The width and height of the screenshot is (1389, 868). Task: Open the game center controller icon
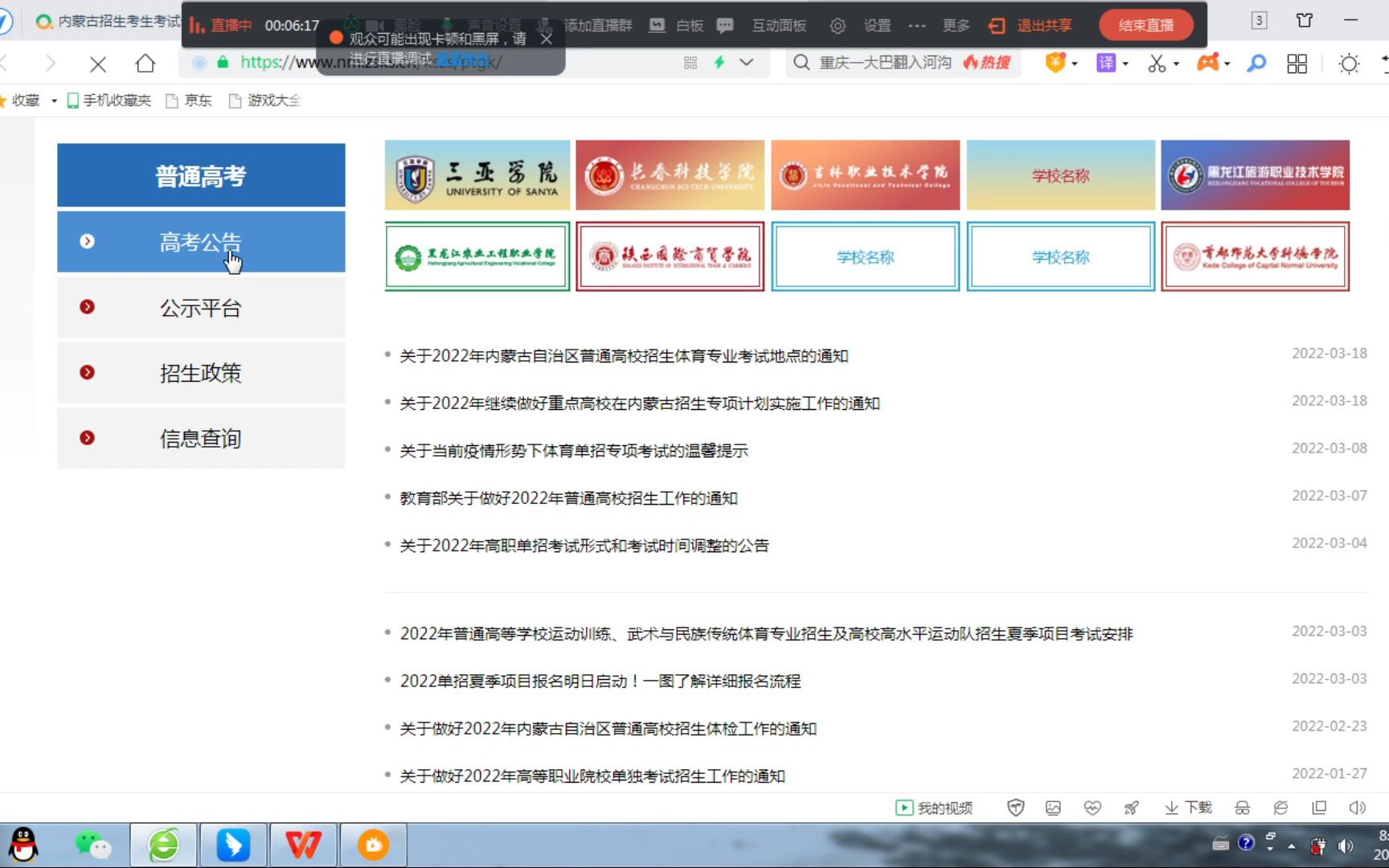pyautogui.click(x=1210, y=63)
